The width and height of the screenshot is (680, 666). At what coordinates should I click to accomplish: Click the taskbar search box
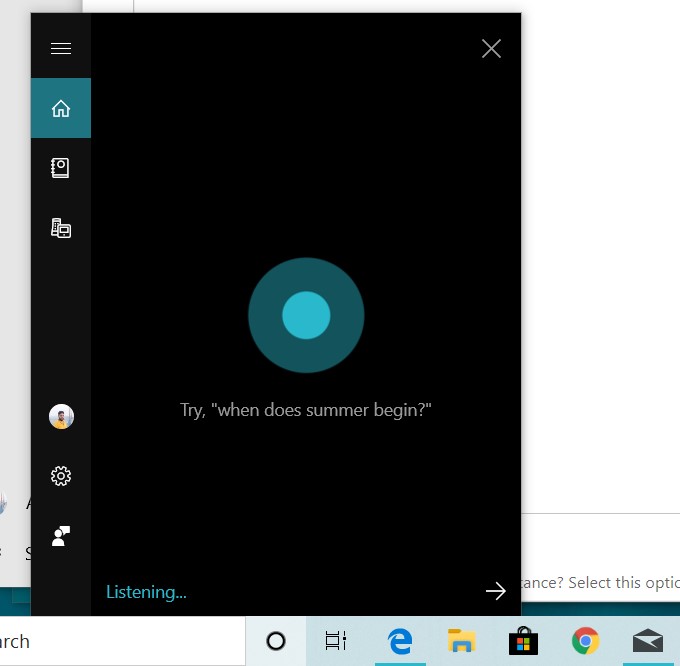click(122, 641)
